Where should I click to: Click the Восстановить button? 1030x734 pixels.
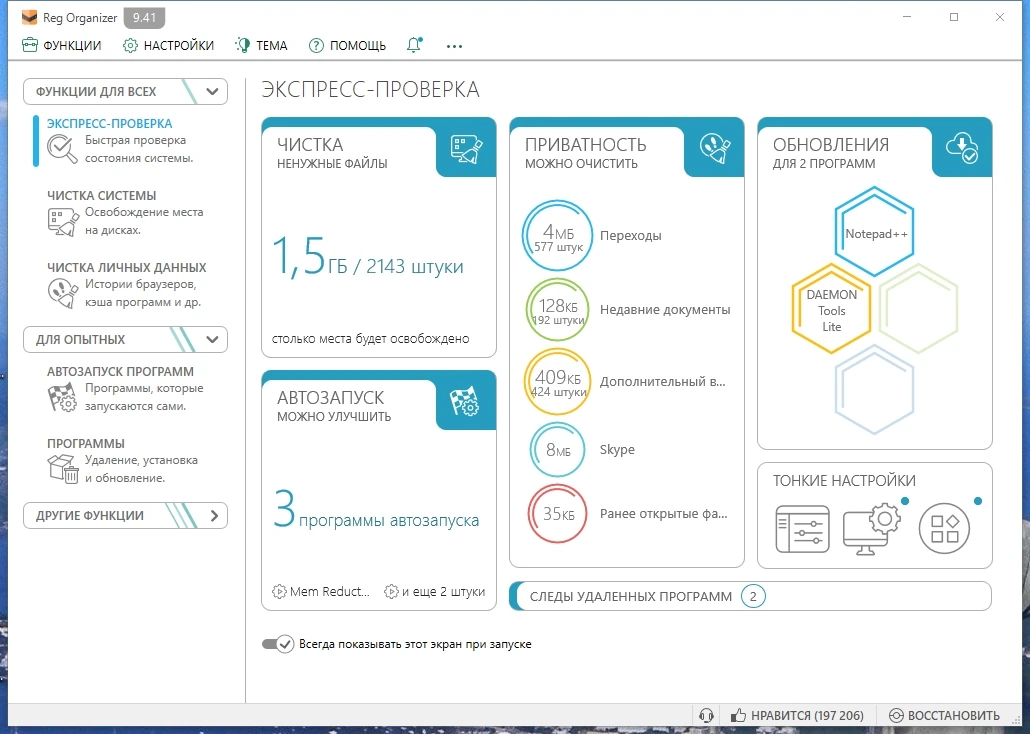[x=945, y=716]
